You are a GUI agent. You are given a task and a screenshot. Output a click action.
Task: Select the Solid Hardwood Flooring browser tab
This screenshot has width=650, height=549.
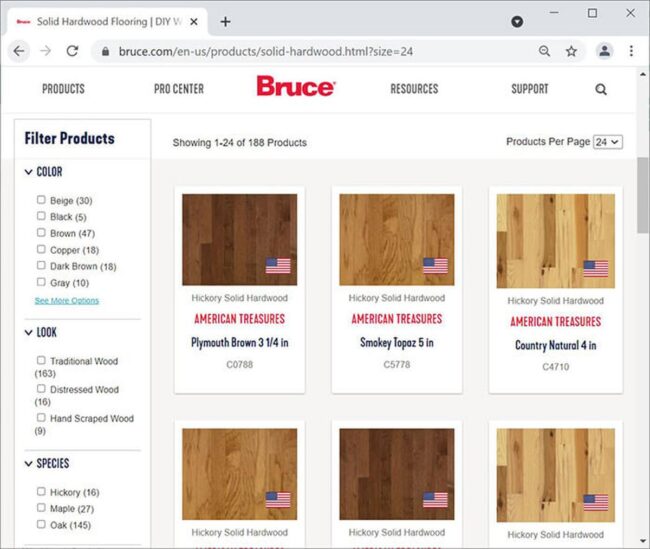[x=106, y=22]
